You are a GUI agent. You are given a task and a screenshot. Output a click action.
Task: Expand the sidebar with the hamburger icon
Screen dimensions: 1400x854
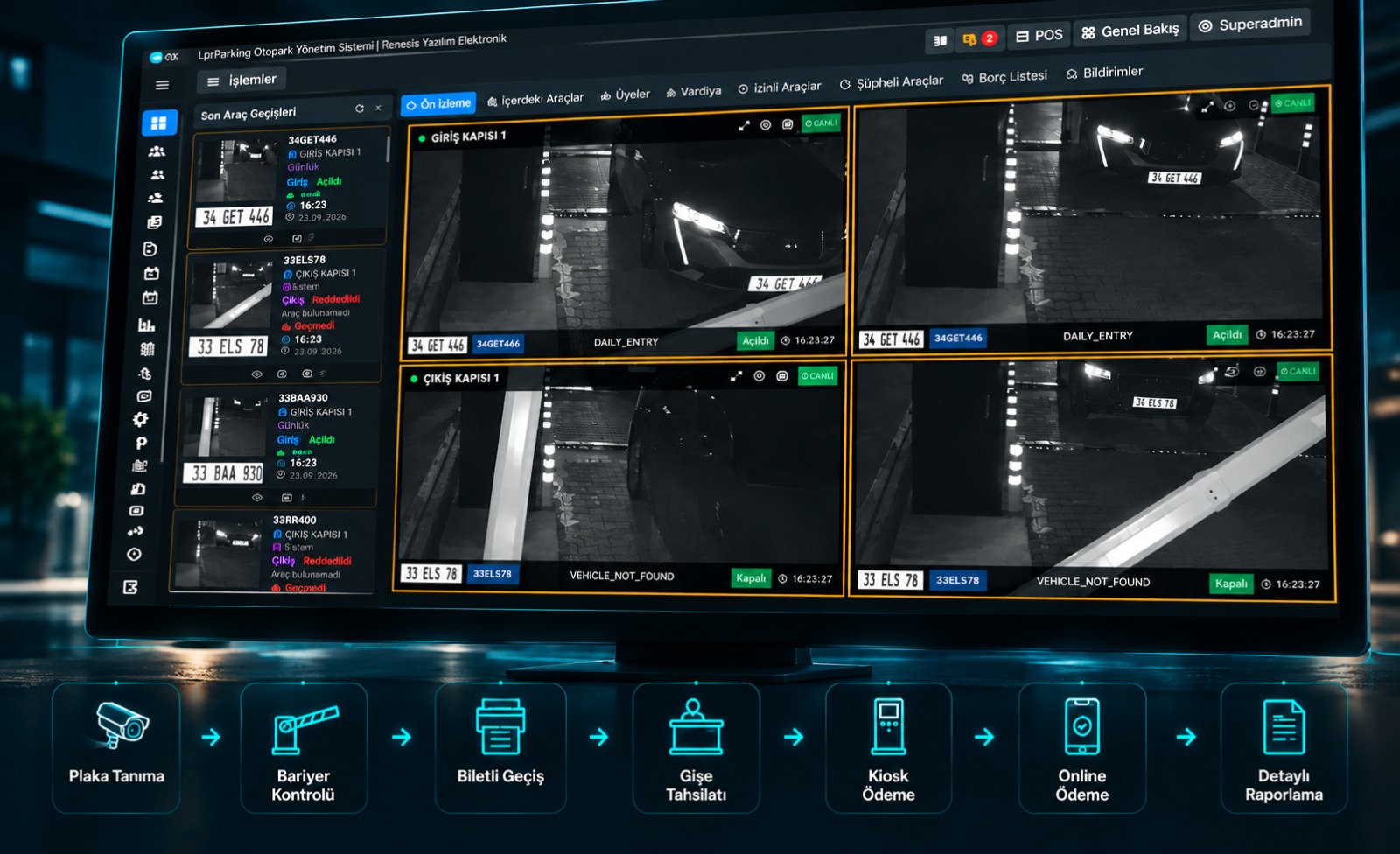tap(162, 85)
